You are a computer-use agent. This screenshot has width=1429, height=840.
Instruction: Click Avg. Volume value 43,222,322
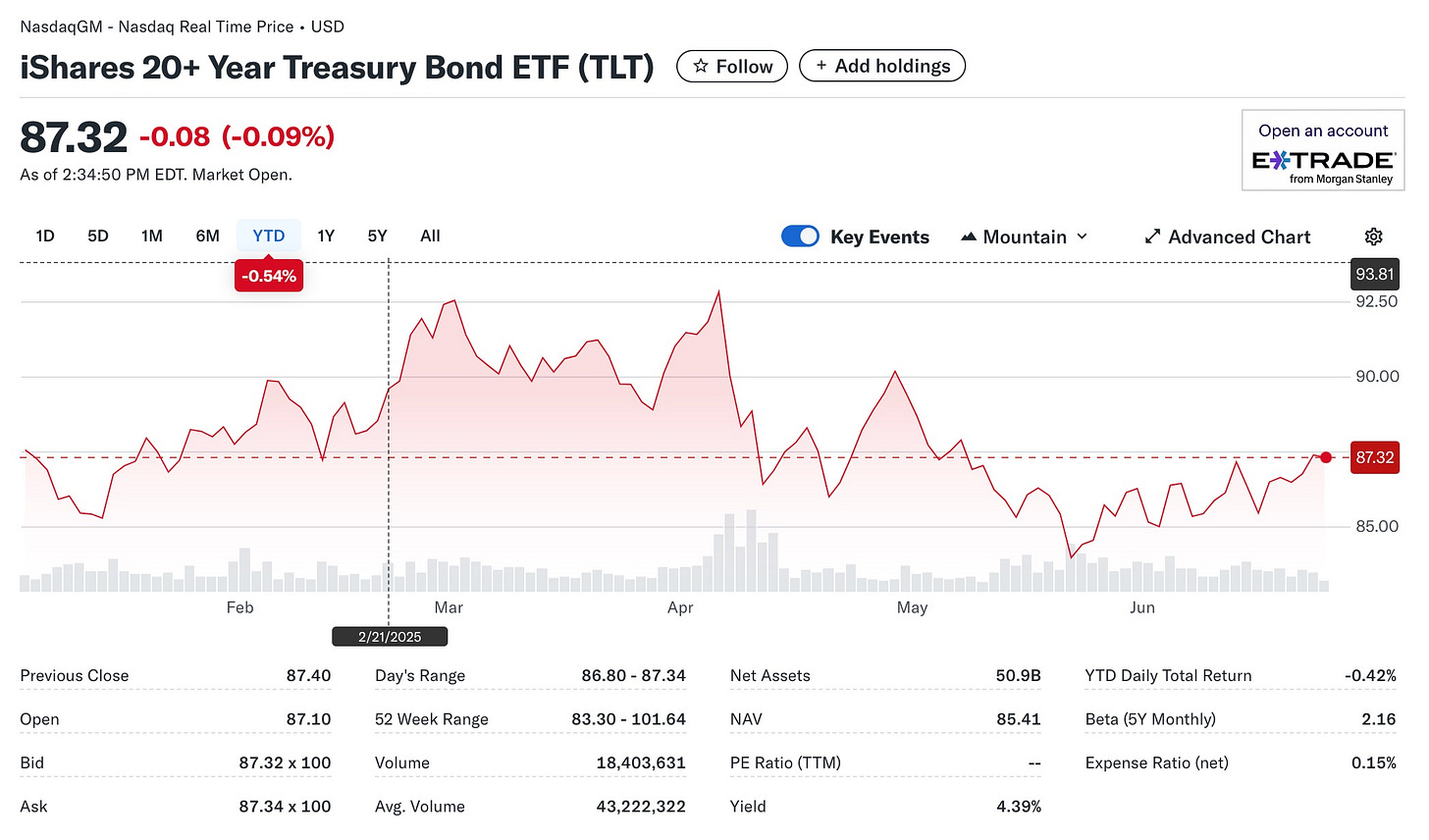tap(641, 807)
